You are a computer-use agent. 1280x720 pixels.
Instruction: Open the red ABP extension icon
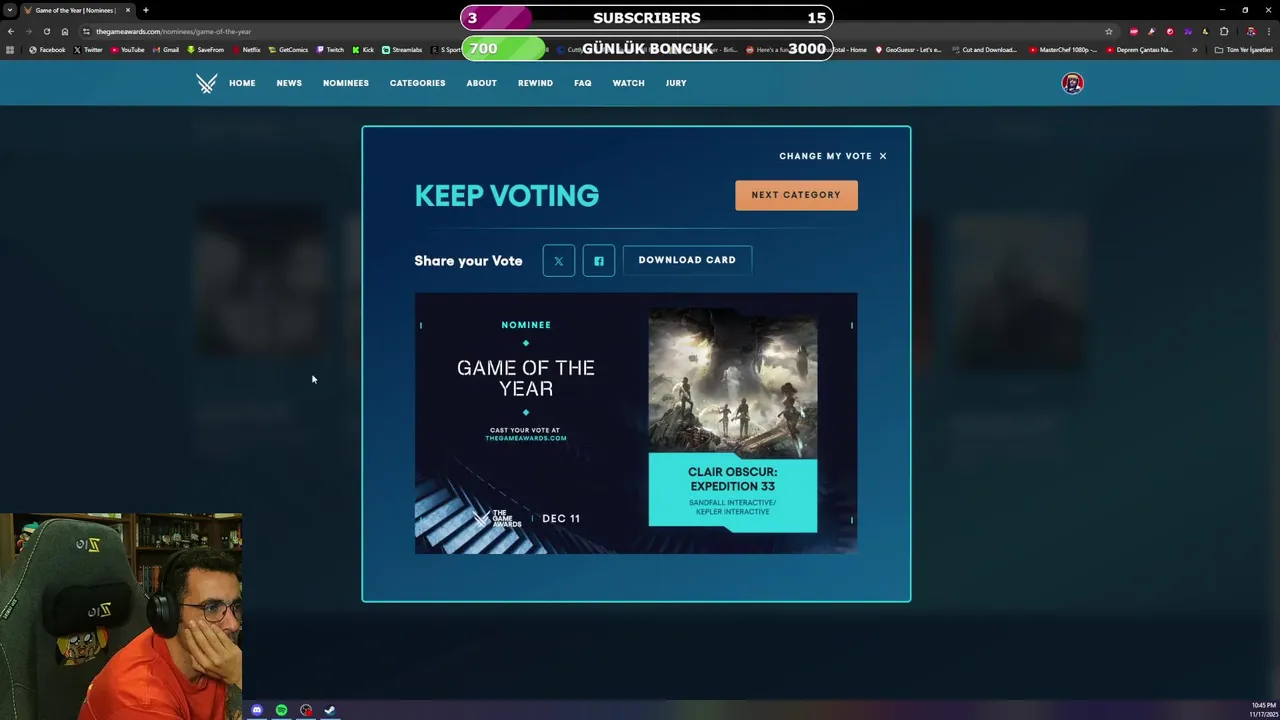(1133, 31)
